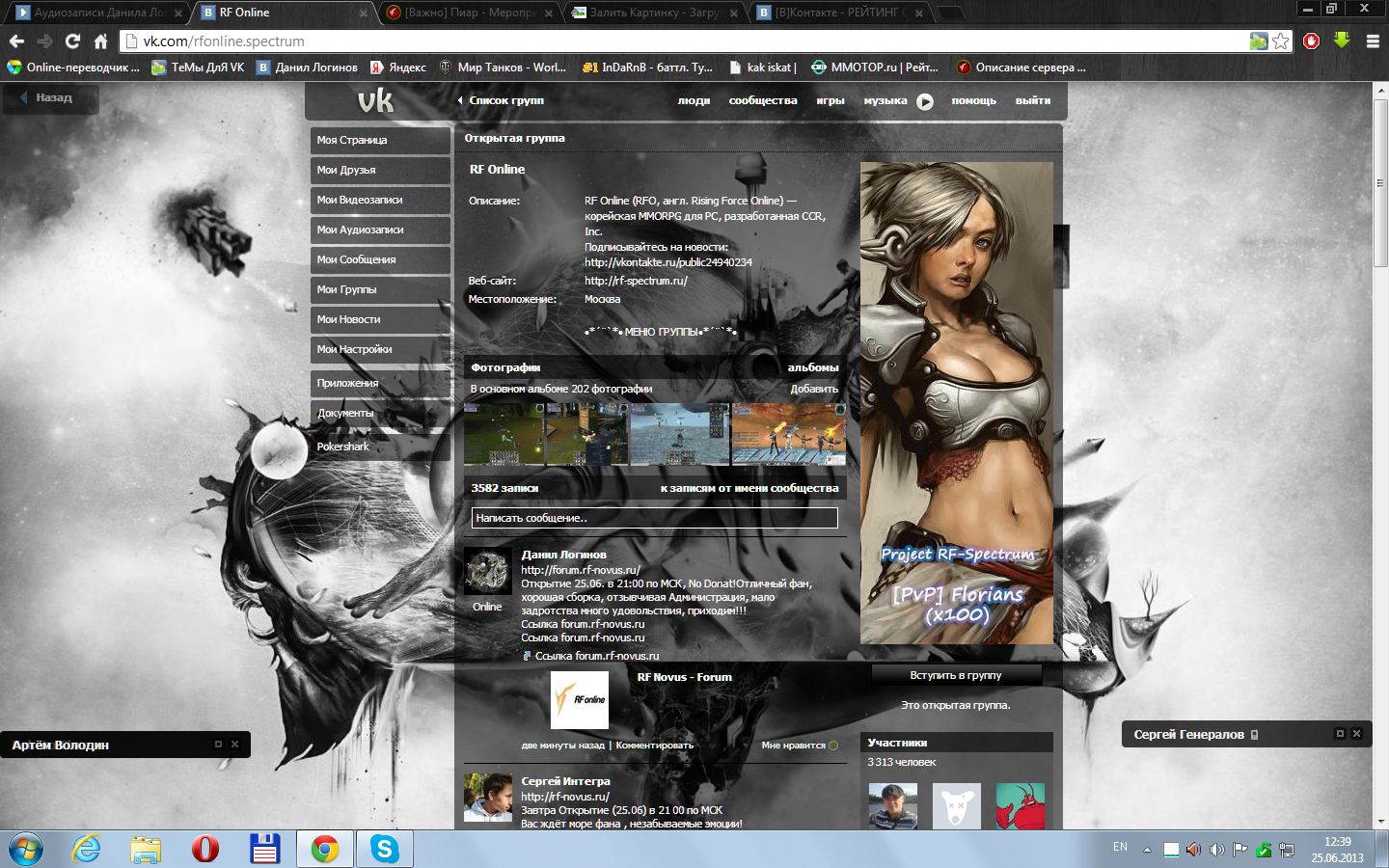Screen dimensions: 1389x868
Task: Close the RF Online browser tab
Action: coord(363,14)
